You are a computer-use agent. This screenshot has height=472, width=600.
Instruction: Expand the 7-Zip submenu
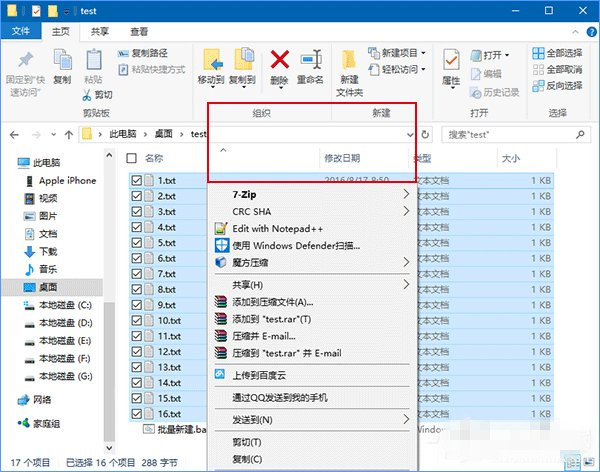[406, 194]
